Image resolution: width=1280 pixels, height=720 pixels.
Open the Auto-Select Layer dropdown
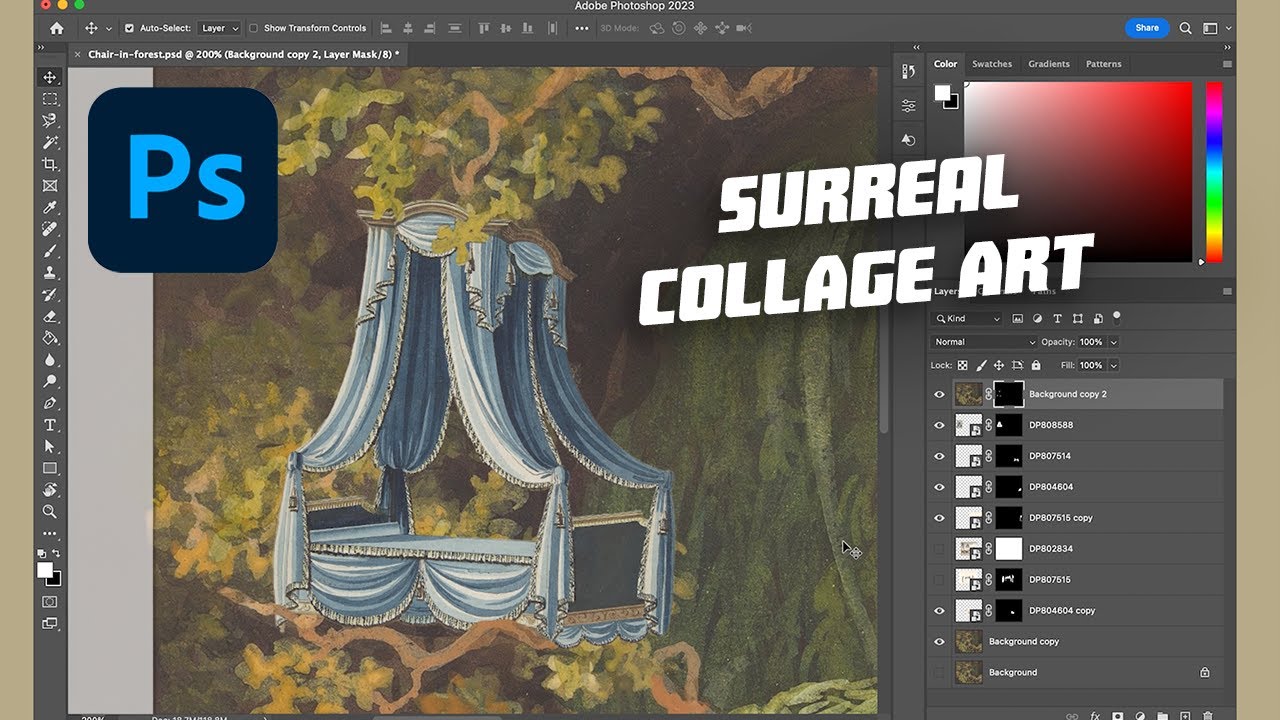(219, 28)
